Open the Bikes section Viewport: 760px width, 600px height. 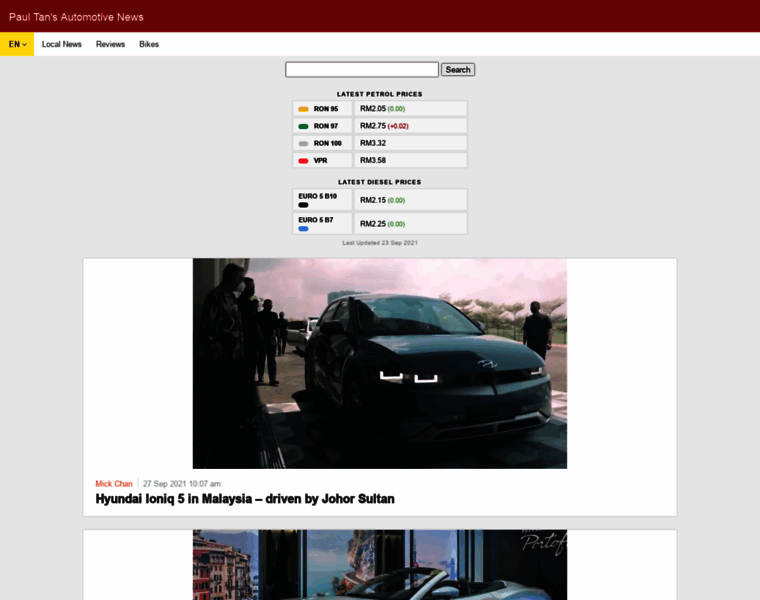pyautogui.click(x=149, y=44)
